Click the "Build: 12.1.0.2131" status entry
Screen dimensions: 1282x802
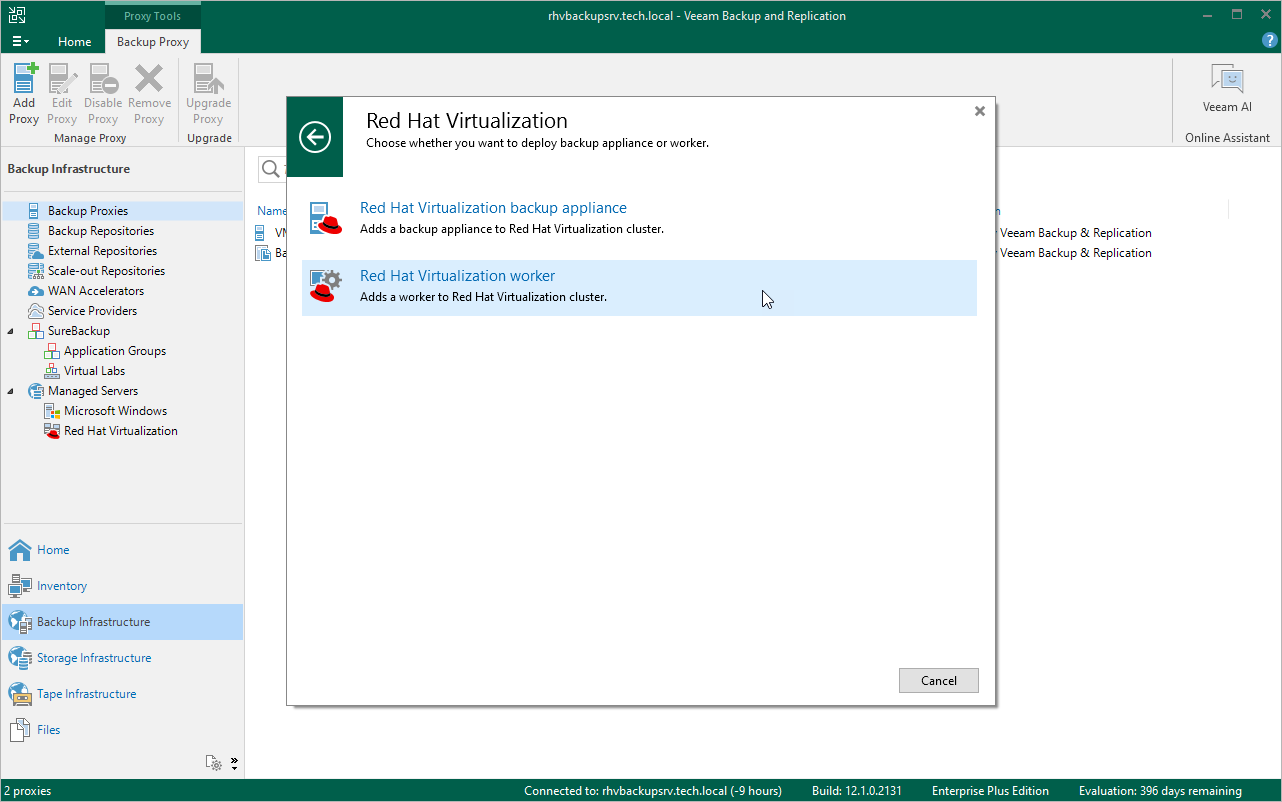point(857,791)
